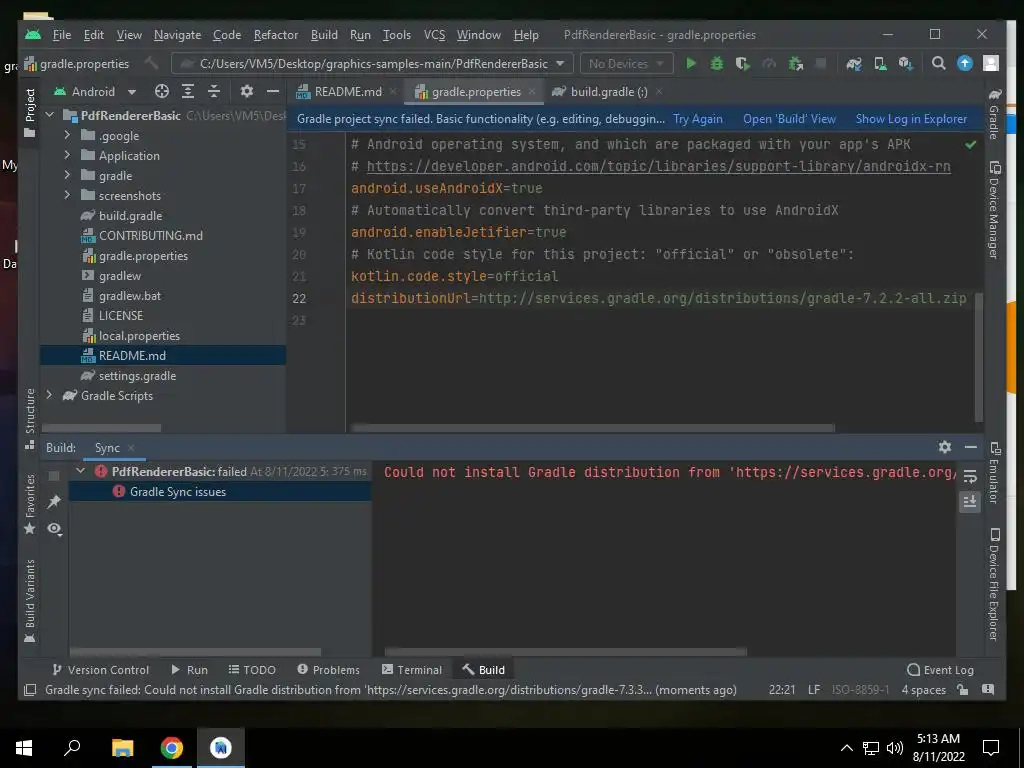Screen dimensions: 1024x768
Task: Expand the Application folder
Action: click(x=67, y=155)
